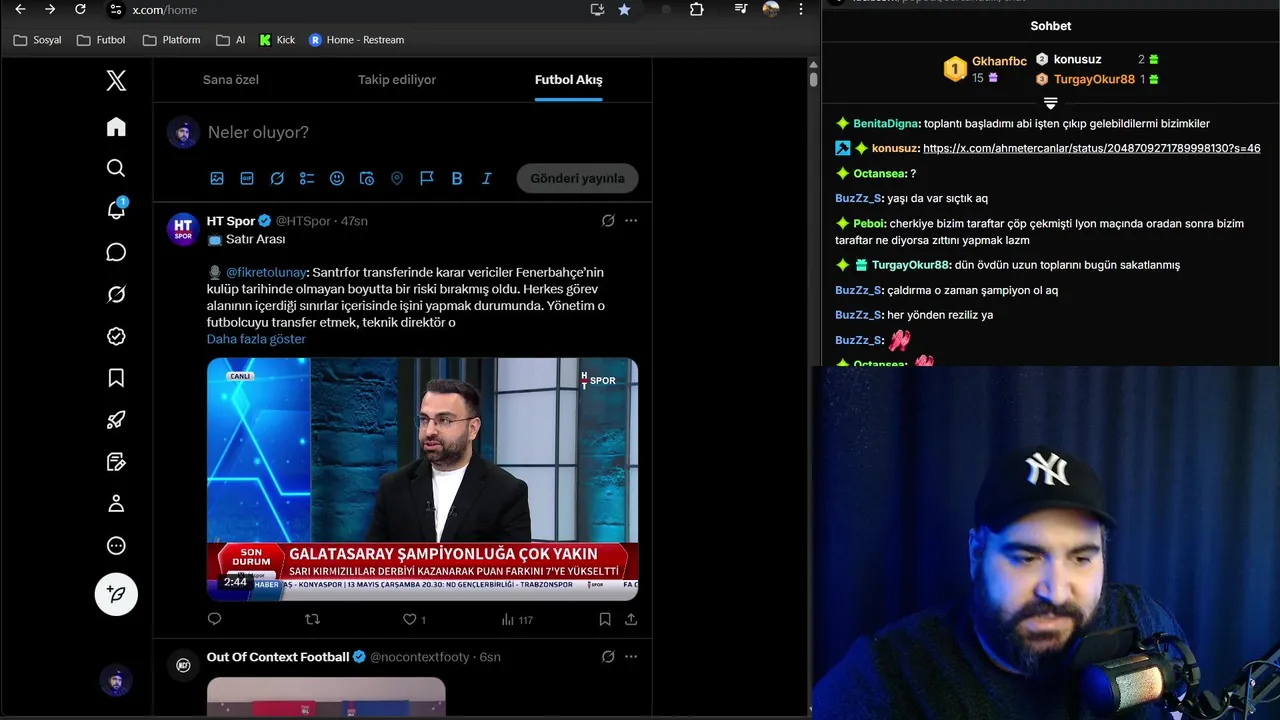Like the HT Spor post

409,619
